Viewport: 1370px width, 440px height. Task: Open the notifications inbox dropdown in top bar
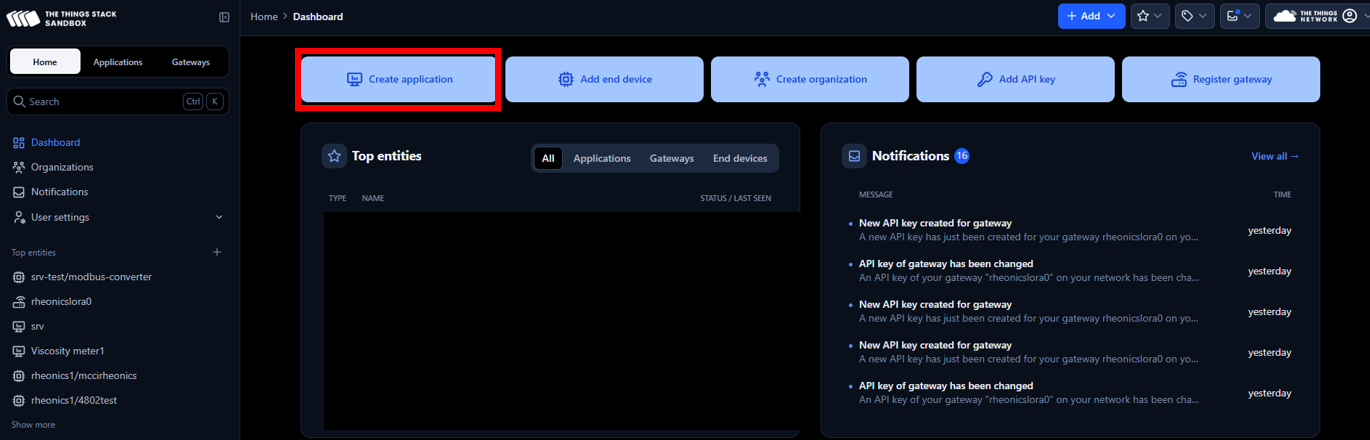point(1239,16)
